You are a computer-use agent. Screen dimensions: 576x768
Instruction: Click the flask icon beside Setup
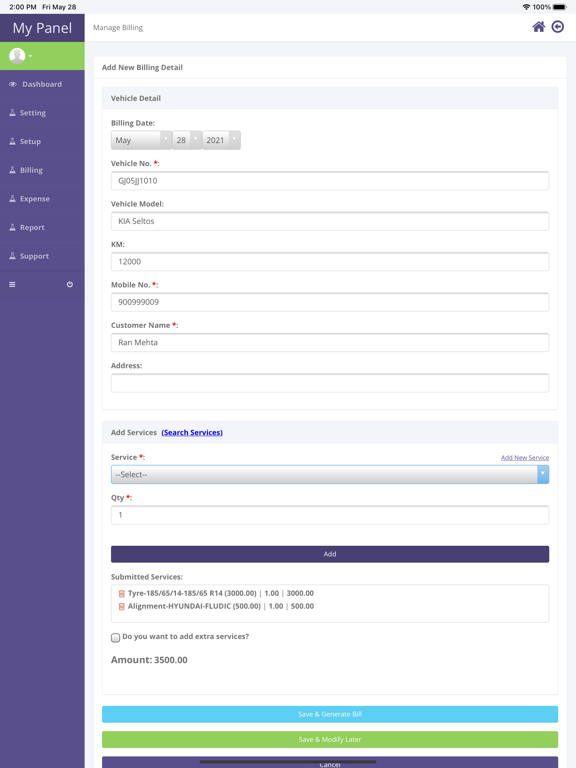click(12, 141)
